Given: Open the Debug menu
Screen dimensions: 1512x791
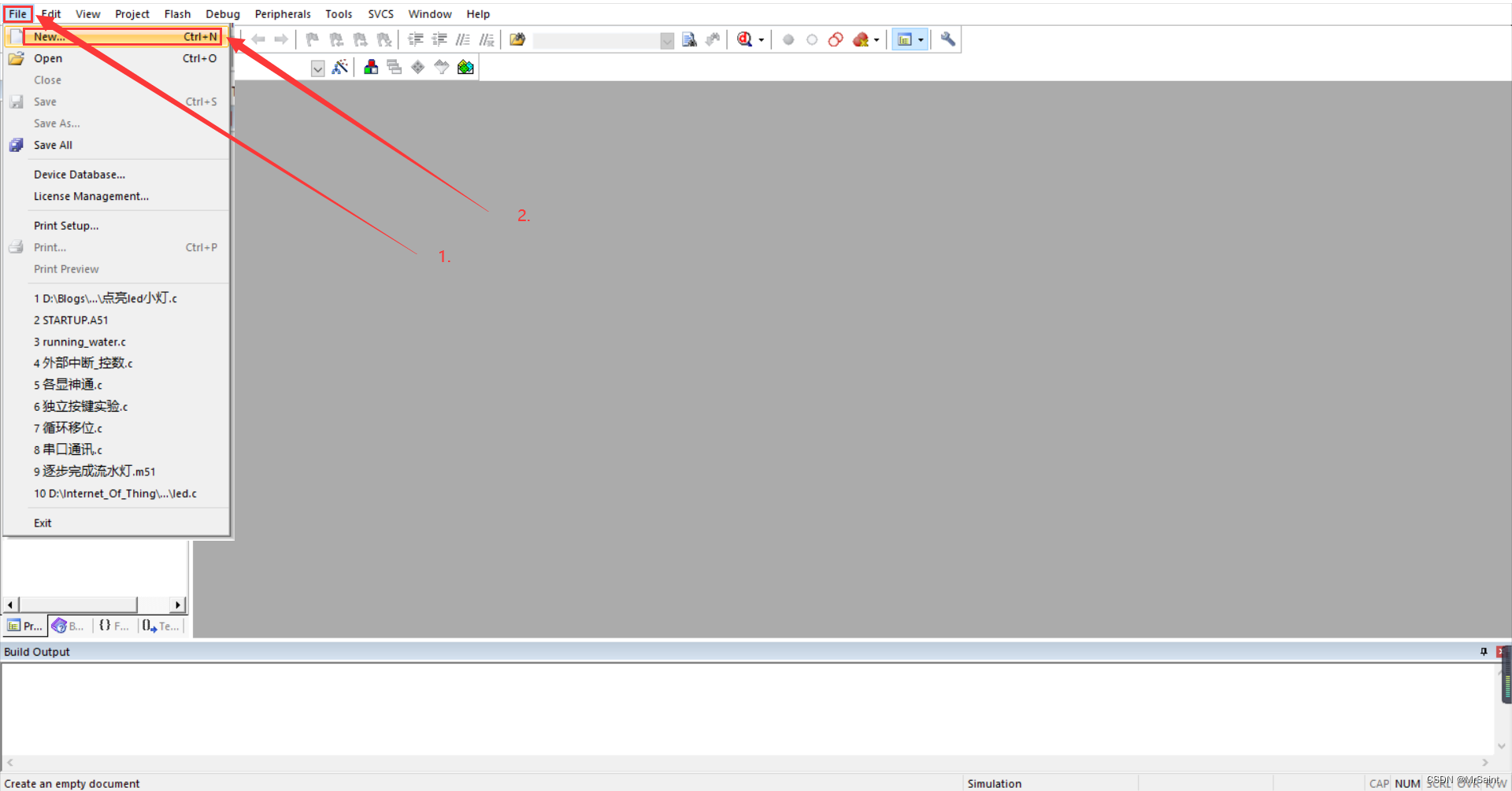Looking at the screenshot, I should [x=223, y=14].
